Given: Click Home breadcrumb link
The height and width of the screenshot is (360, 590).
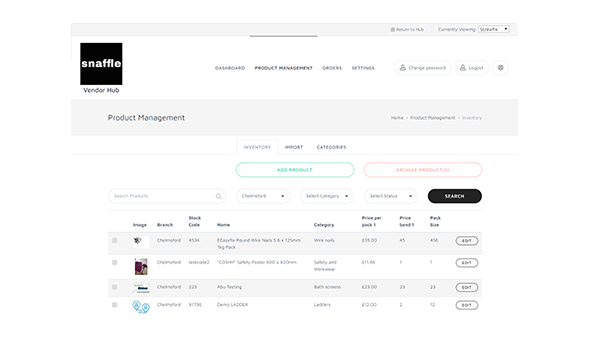Looking at the screenshot, I should tap(397, 118).
